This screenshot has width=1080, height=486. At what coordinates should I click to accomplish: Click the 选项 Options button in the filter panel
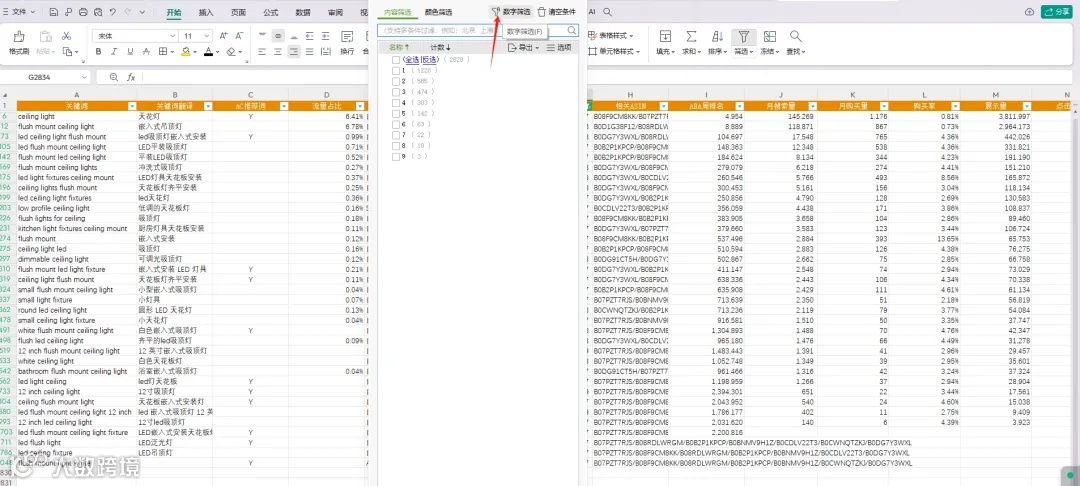pos(559,47)
